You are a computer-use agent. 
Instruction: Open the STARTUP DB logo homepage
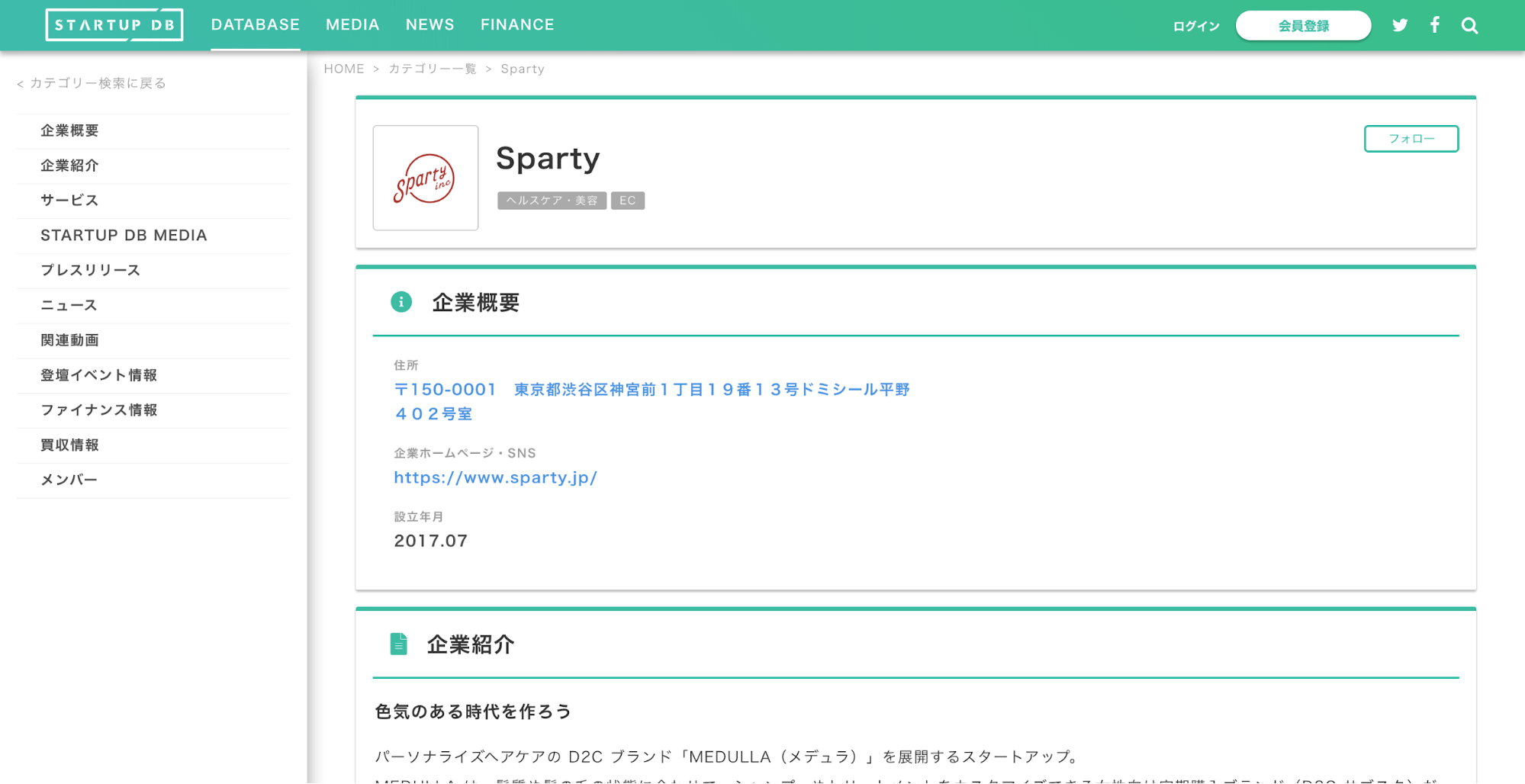point(114,25)
